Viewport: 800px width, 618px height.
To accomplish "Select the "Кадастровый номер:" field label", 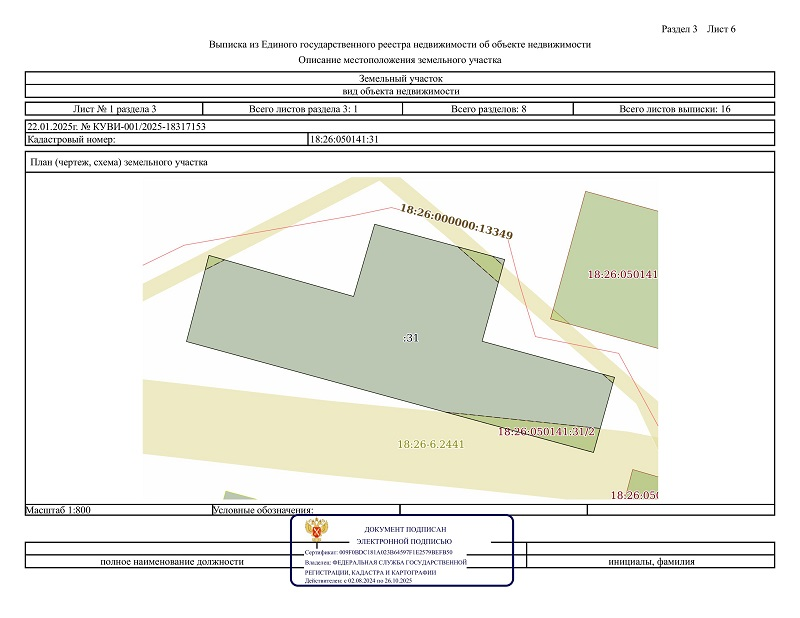I will click(x=72, y=140).
